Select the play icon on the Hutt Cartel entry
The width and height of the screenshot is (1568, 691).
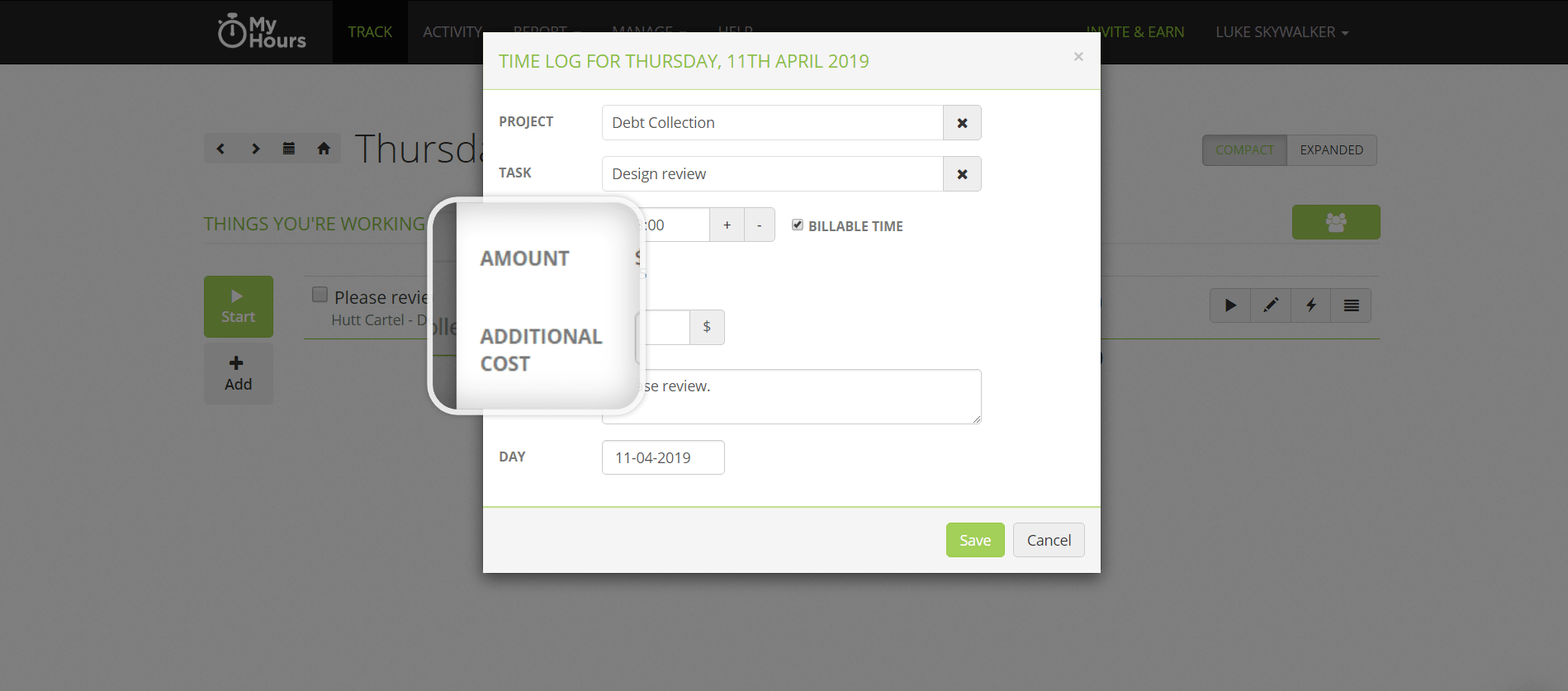1229,305
